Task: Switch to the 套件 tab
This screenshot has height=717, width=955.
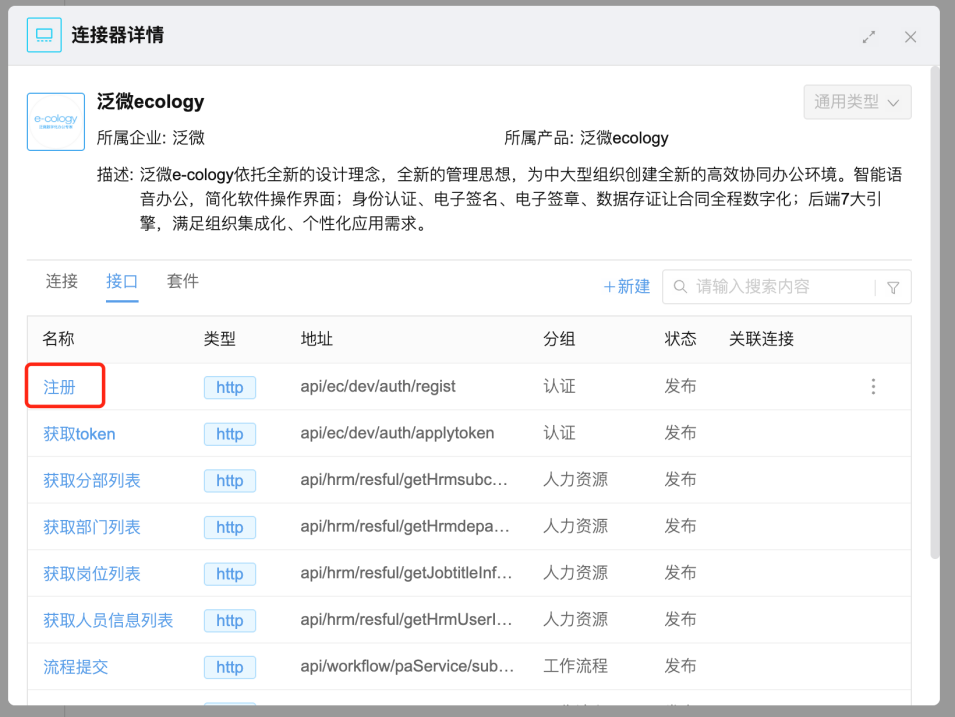Action: coord(183,281)
